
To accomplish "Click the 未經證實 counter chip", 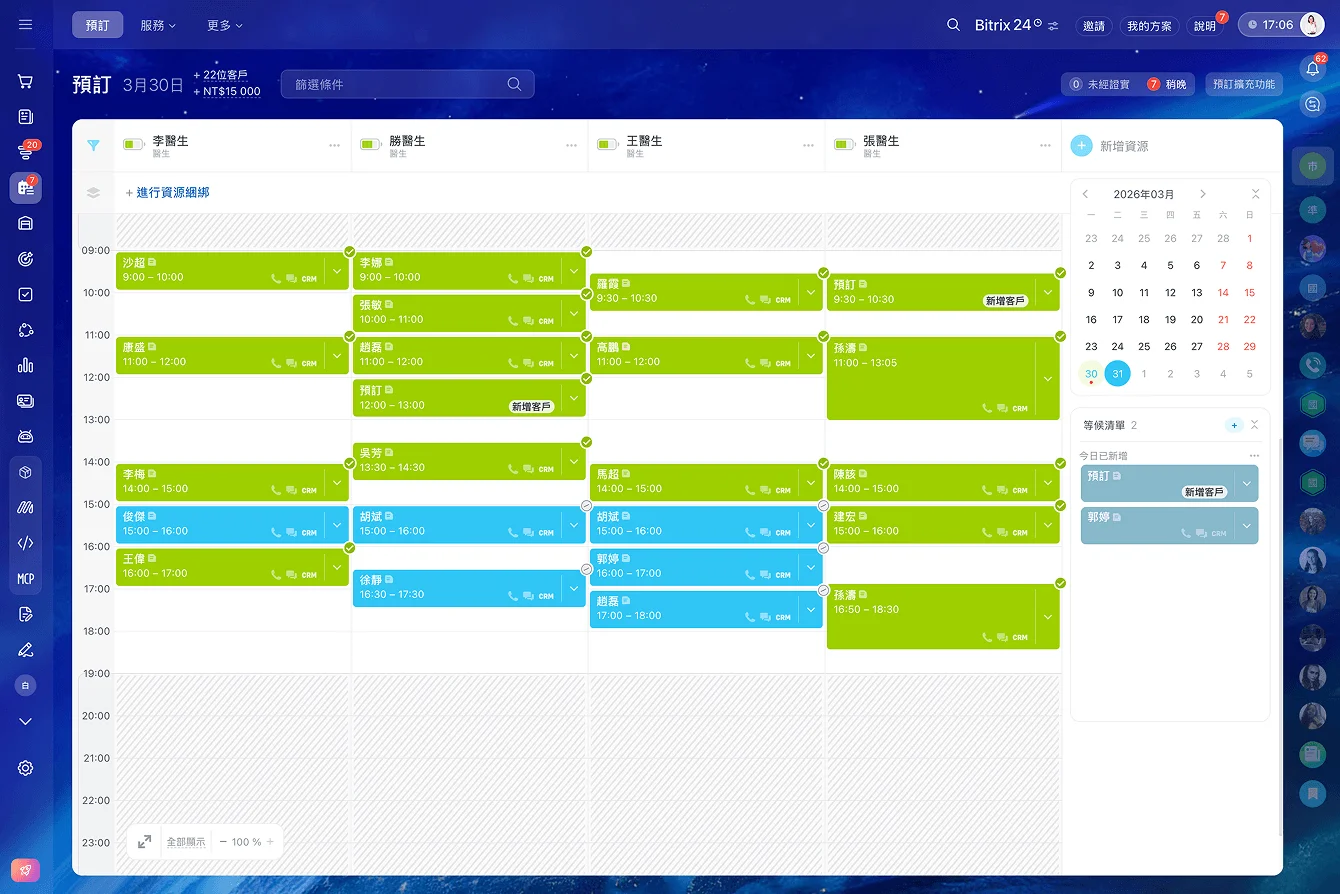I will click(1100, 84).
